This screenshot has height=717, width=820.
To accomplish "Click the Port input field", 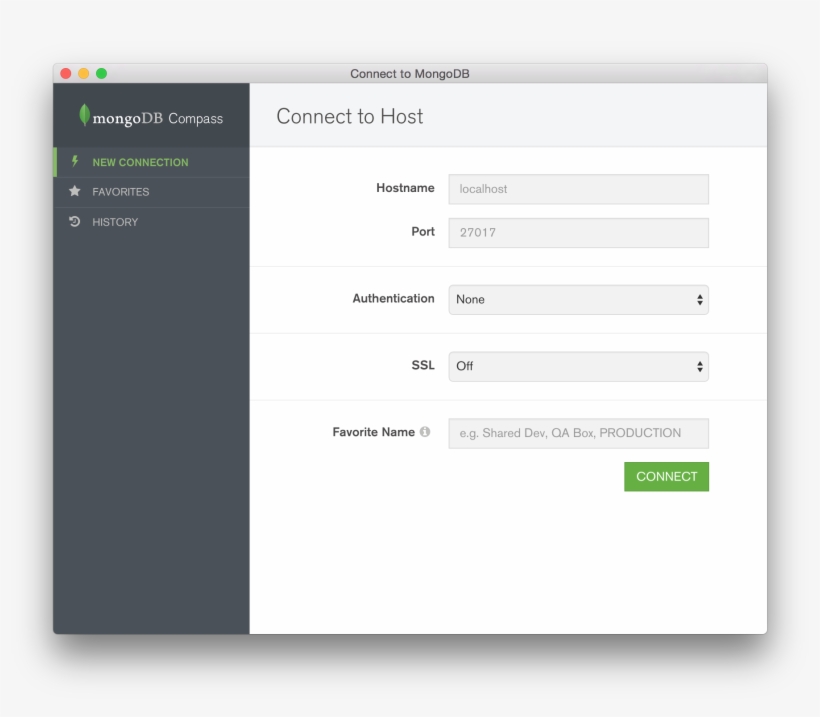I will pos(578,233).
